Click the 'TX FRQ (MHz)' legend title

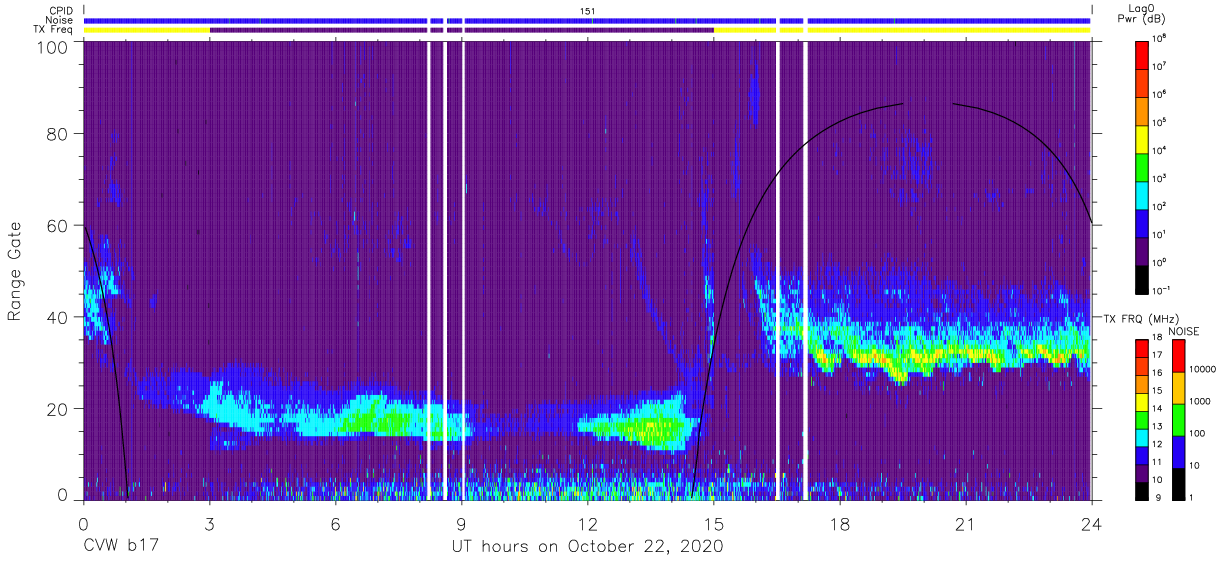click(x=1139, y=318)
